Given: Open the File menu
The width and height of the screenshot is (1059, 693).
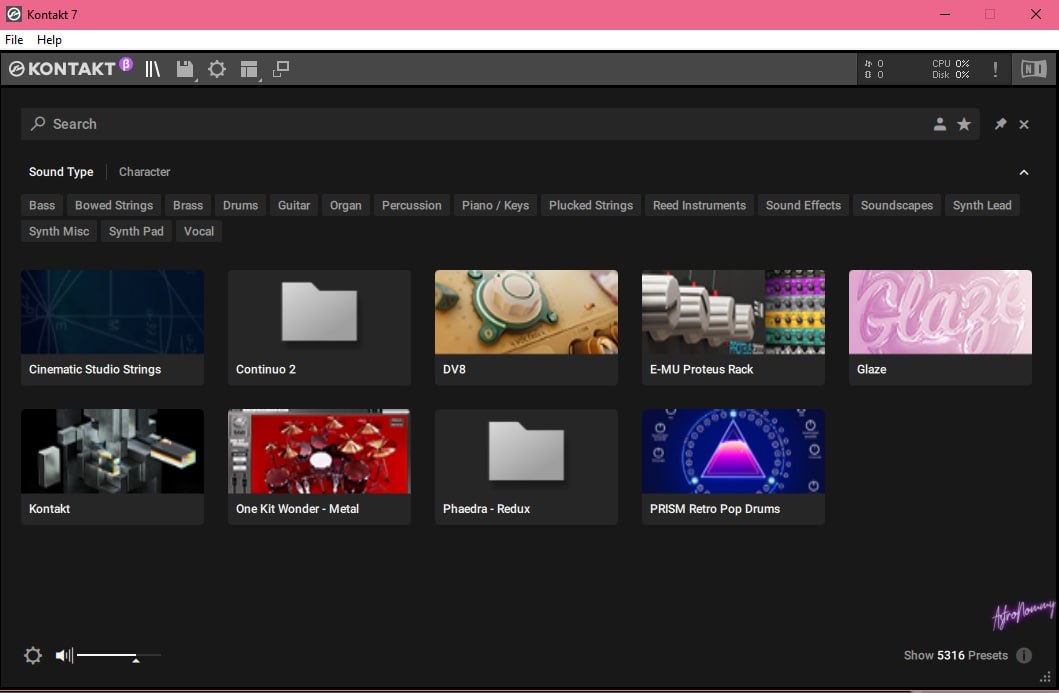Looking at the screenshot, I should click(14, 40).
